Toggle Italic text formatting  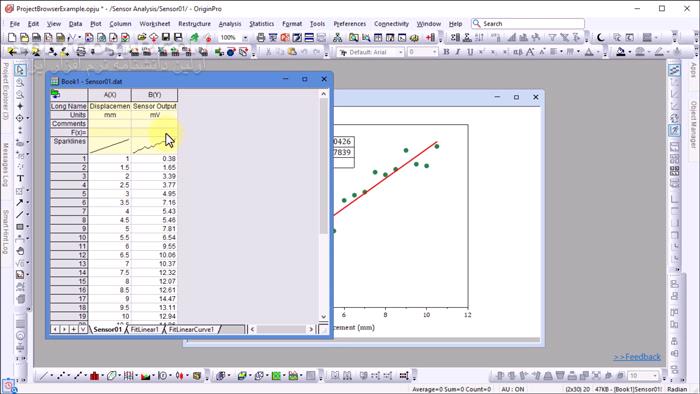[458, 52]
